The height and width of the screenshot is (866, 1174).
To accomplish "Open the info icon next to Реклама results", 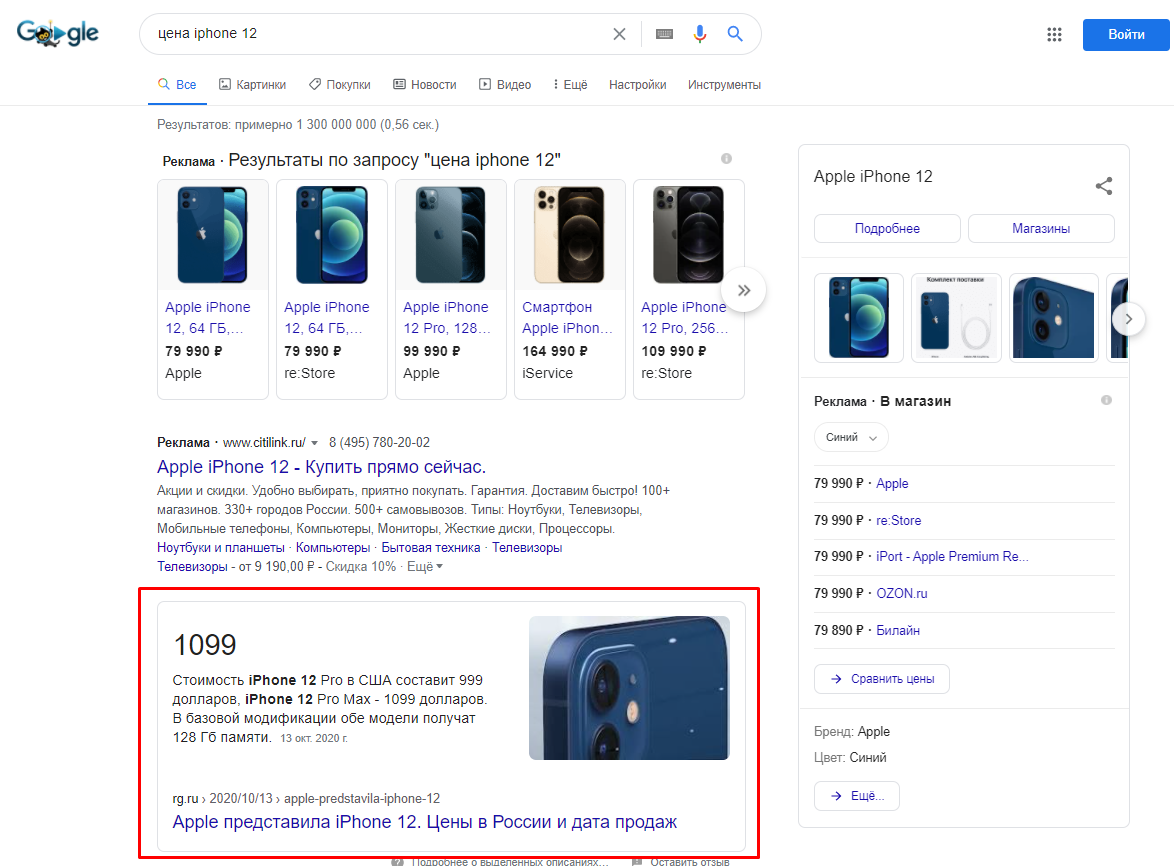I will pyautogui.click(x=726, y=158).
